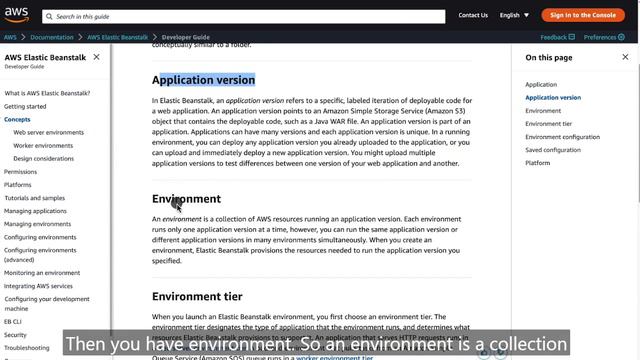Screen dimensions: 640x360
Task: Click the search magnifier icon
Action: pyautogui.click(x=49, y=17)
